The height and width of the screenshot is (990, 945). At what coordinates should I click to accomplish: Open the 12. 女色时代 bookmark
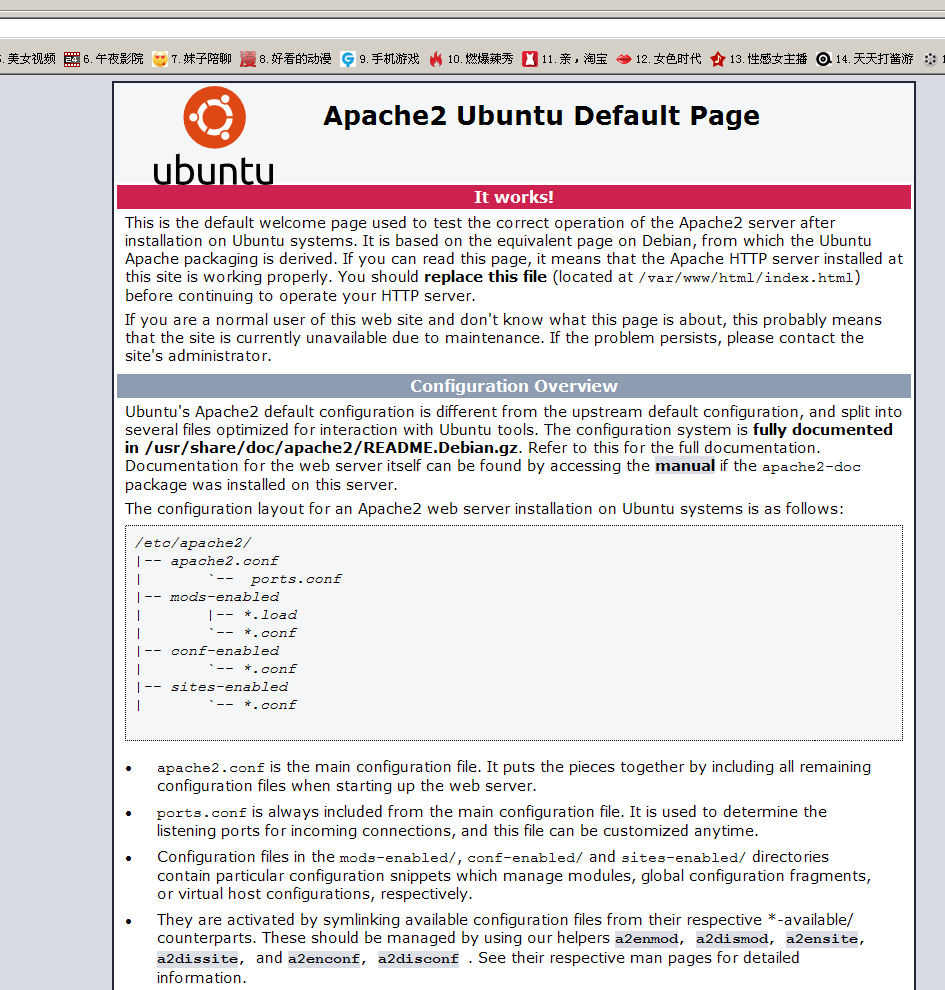[x=659, y=59]
